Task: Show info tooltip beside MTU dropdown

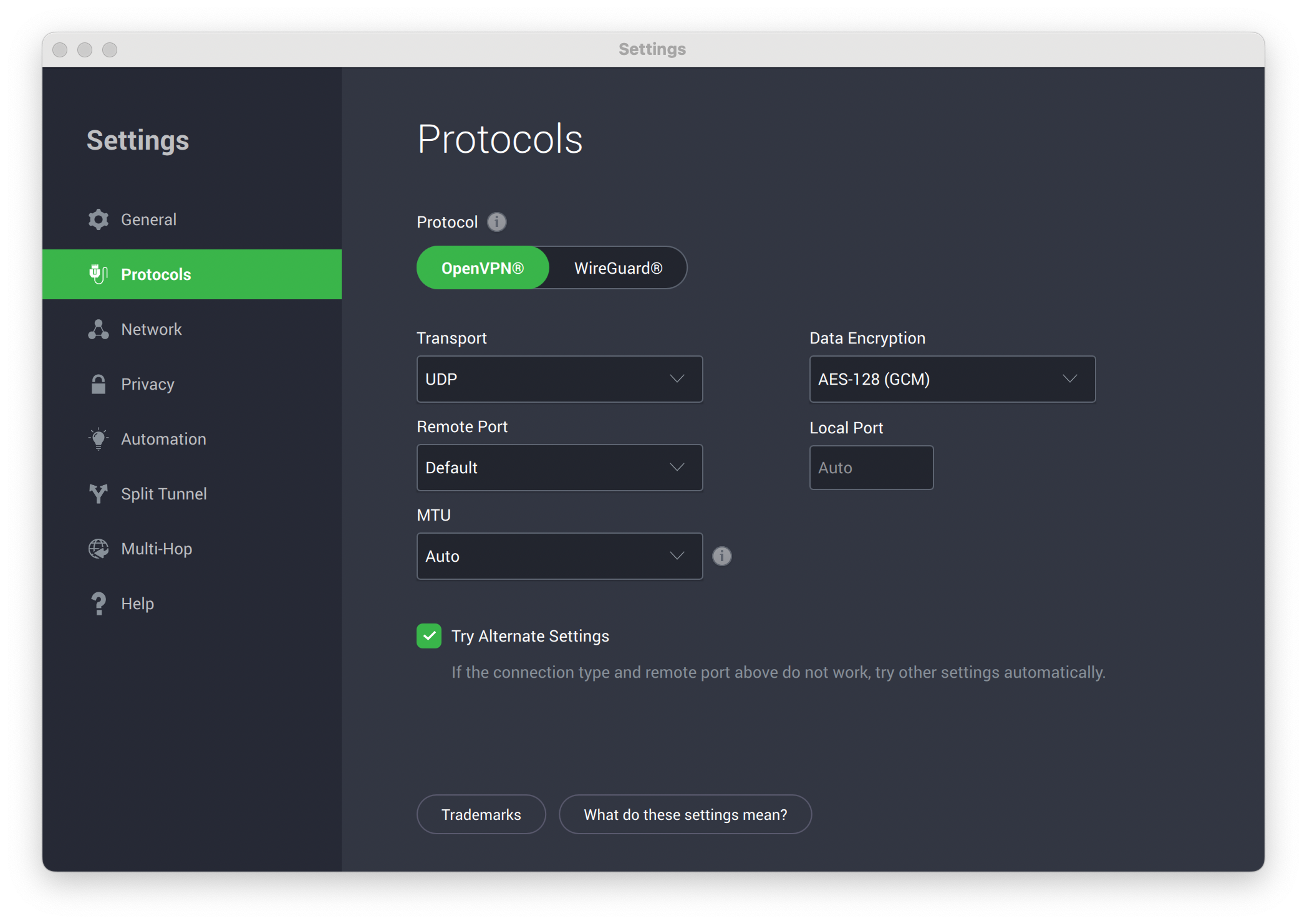Action: (722, 556)
